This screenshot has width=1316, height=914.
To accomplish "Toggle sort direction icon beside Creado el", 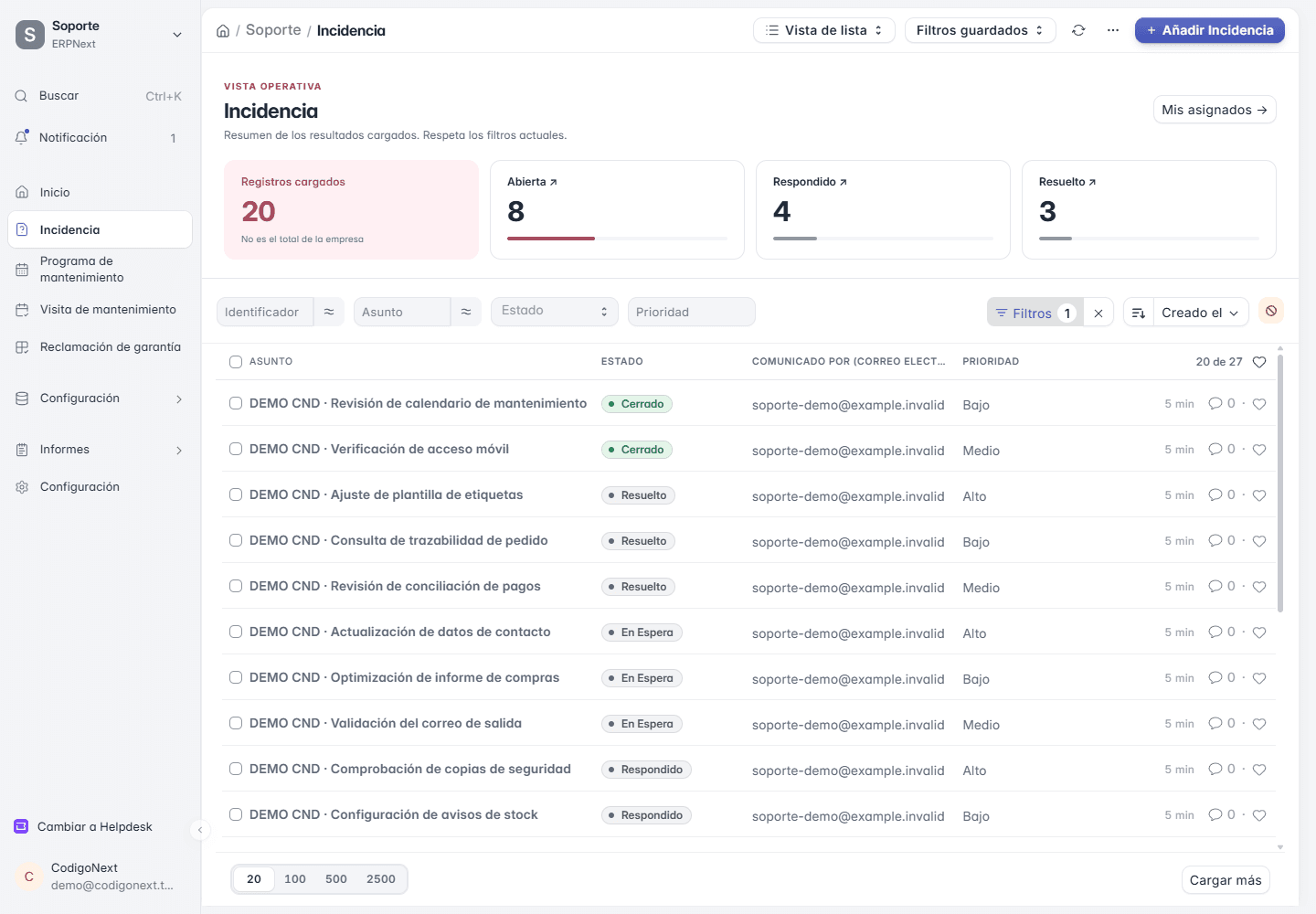I will click(x=1139, y=313).
